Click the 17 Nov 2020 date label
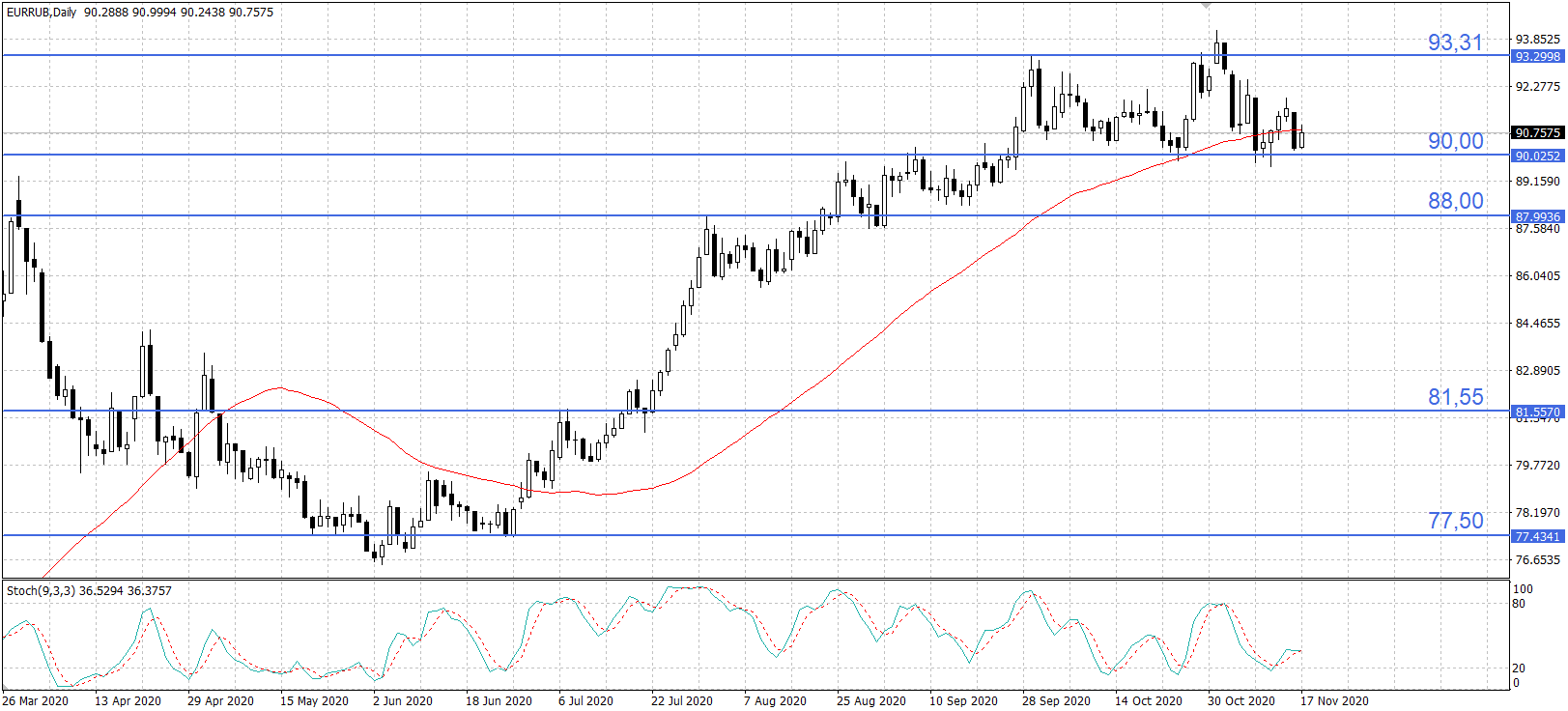This screenshot has width=1568, height=711. pos(1334,701)
